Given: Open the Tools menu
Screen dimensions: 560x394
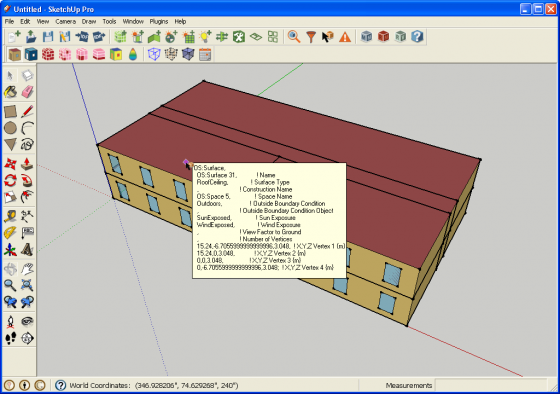Looking at the screenshot, I should pyautogui.click(x=109, y=21).
